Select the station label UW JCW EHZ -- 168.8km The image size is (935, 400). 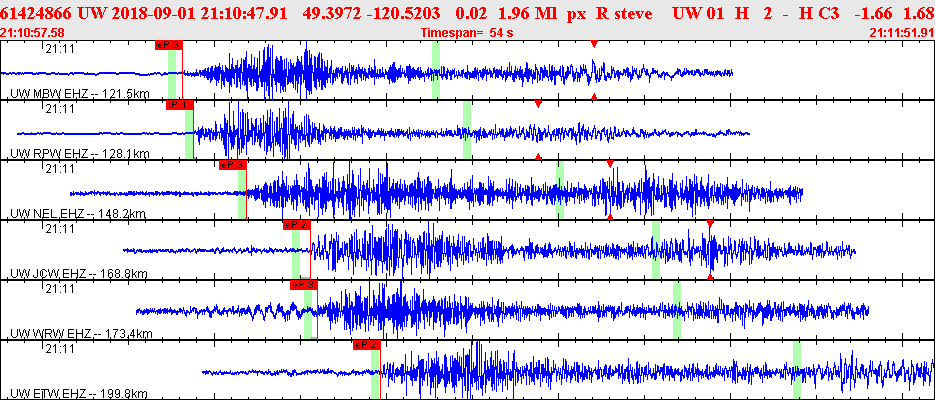[x=79, y=274]
